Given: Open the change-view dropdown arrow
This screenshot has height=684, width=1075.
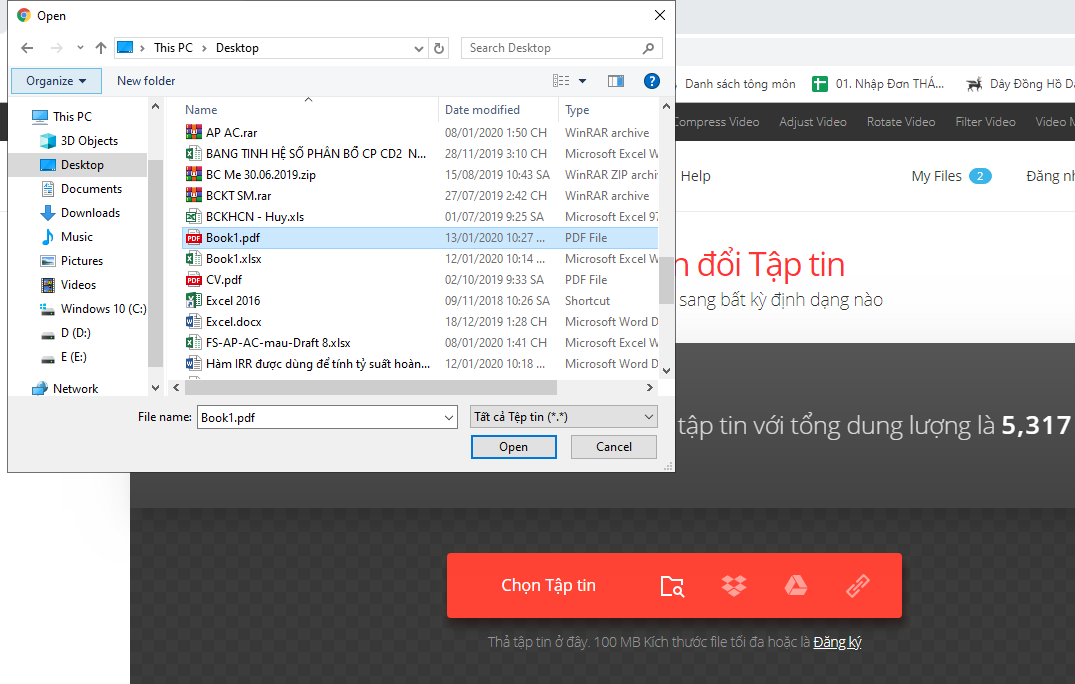Looking at the screenshot, I should coord(584,81).
